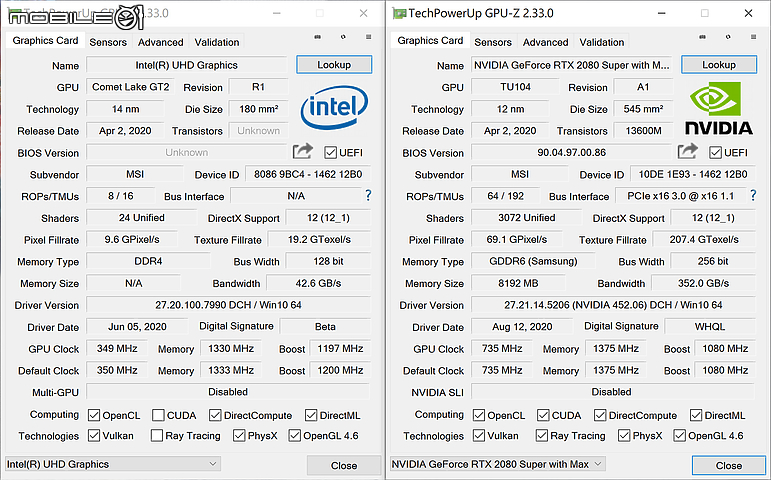Click the Digital Signature value WHQL
Viewport: 771px width, 480px height.
tap(710, 327)
